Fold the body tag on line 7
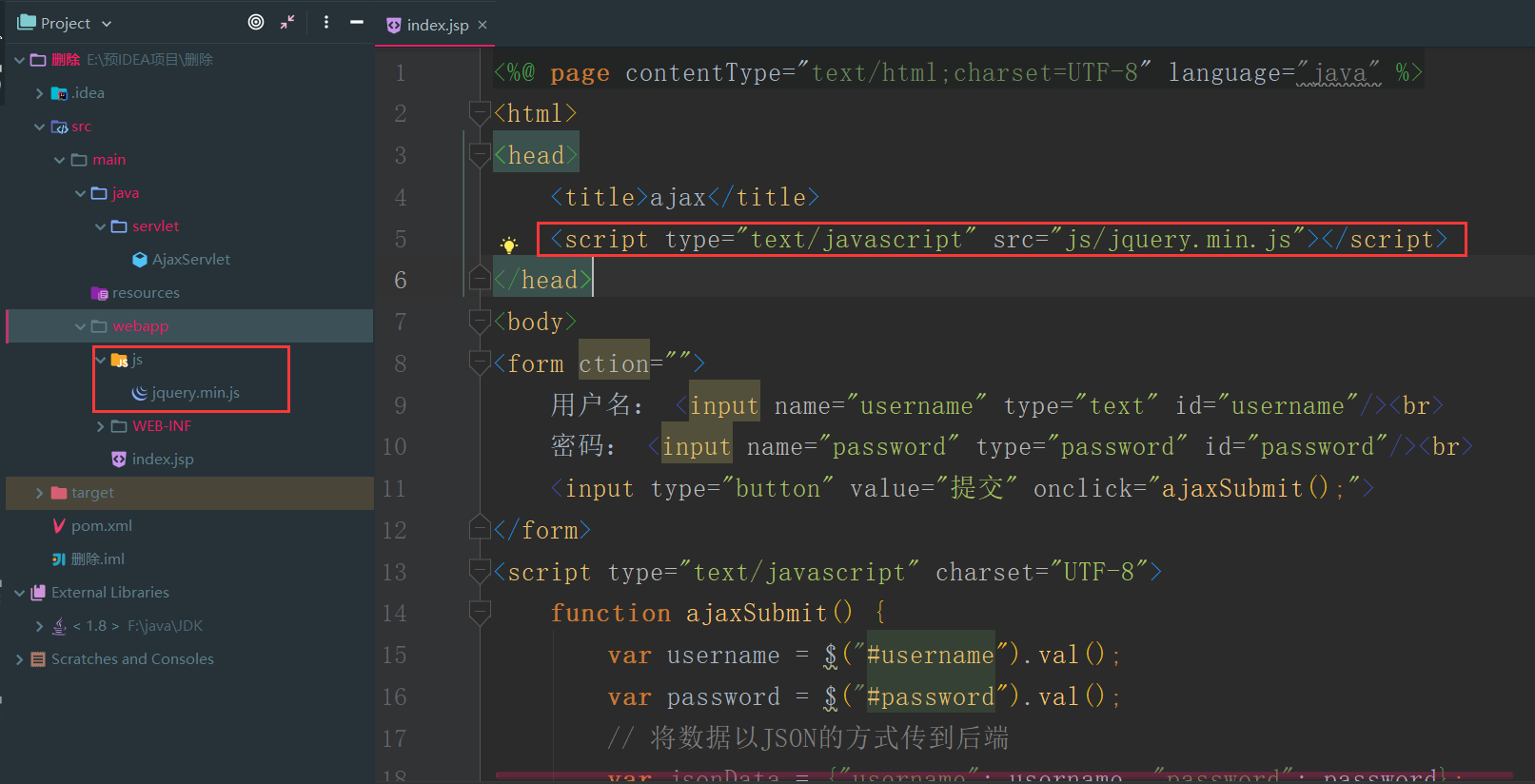 coord(480,323)
